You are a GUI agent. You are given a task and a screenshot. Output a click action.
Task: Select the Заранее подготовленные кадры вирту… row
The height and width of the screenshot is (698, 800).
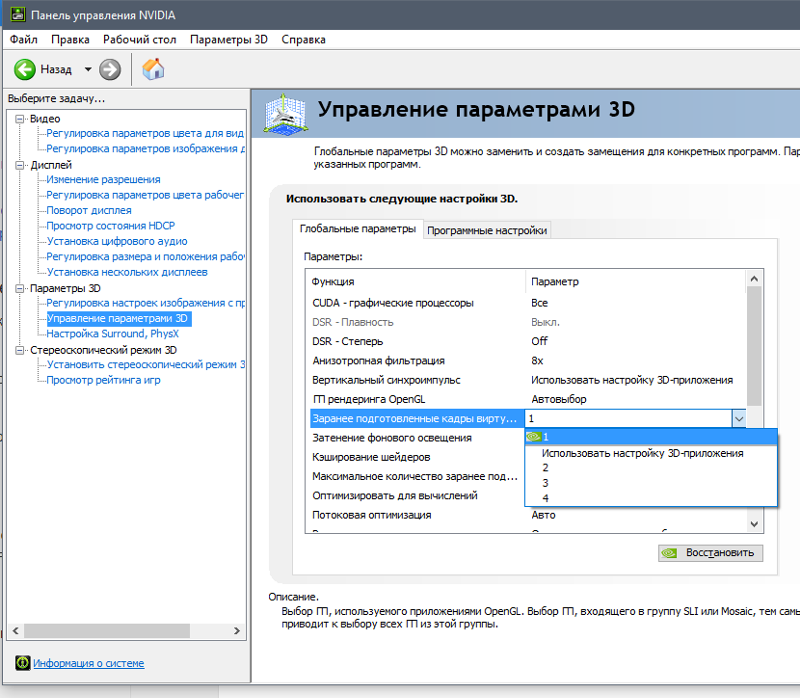417,418
